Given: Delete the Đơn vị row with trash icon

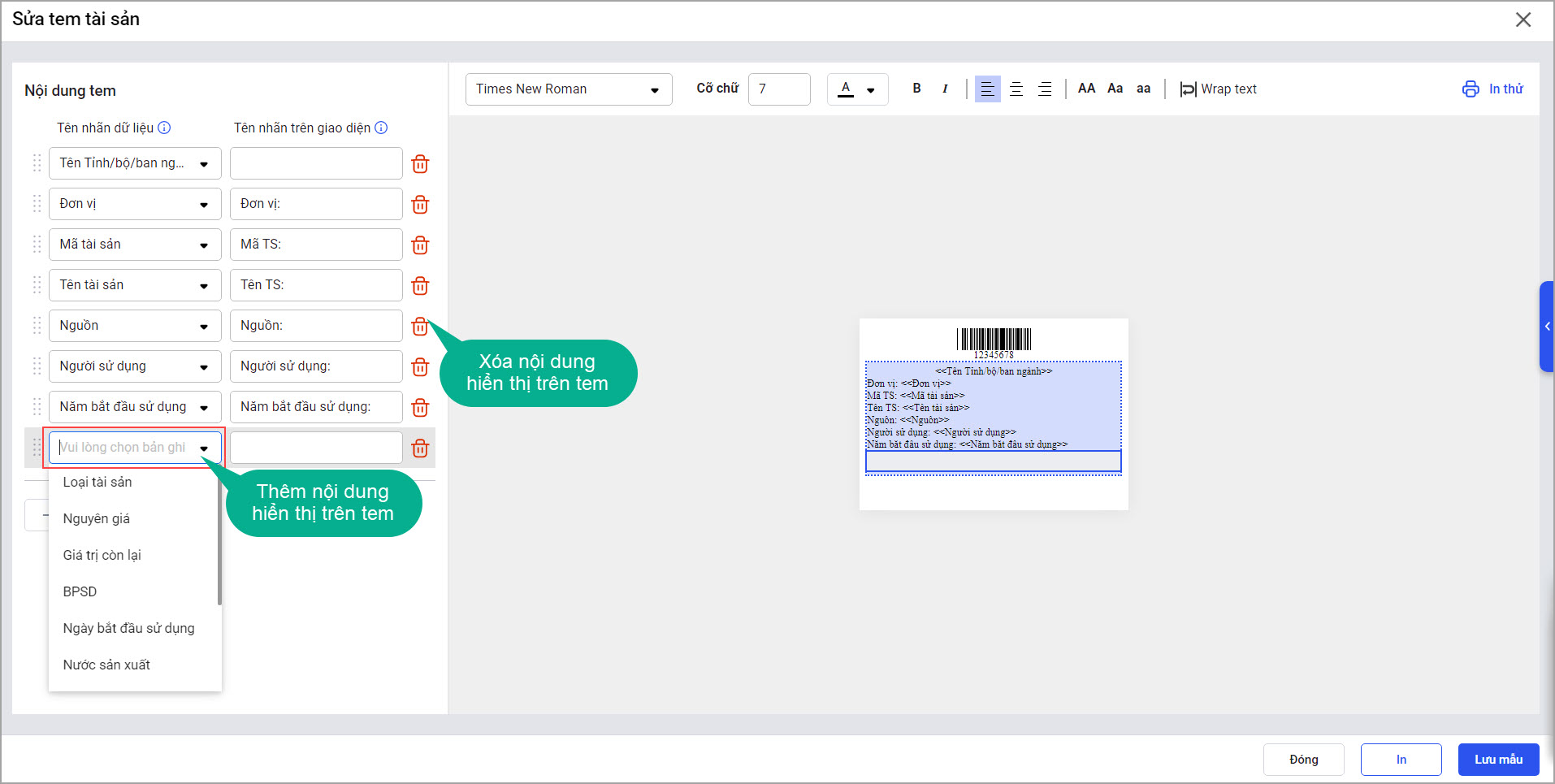Looking at the screenshot, I should click(x=420, y=205).
